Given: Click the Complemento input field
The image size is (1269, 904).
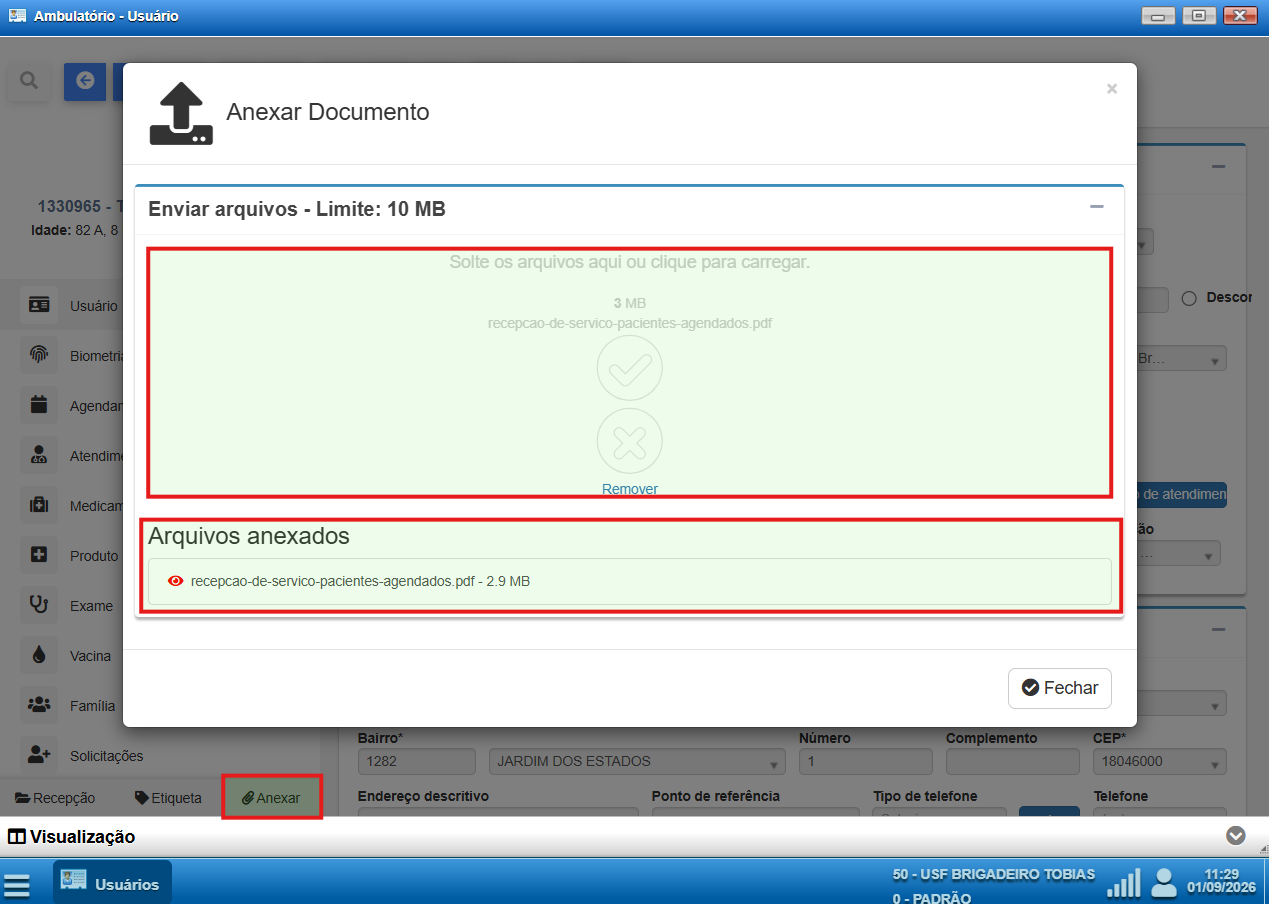Looking at the screenshot, I should coord(1012,762).
